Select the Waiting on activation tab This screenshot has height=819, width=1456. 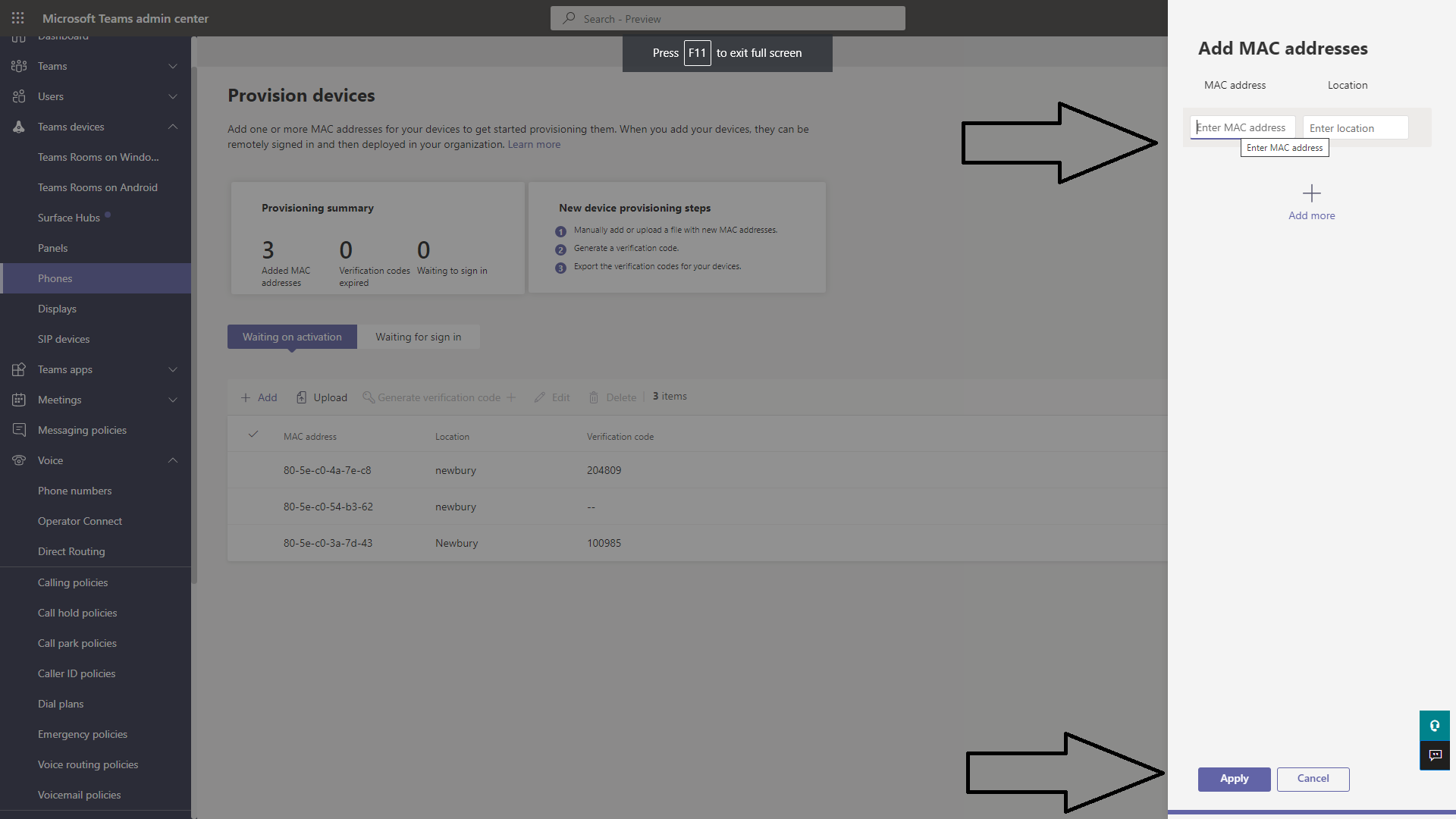click(292, 337)
